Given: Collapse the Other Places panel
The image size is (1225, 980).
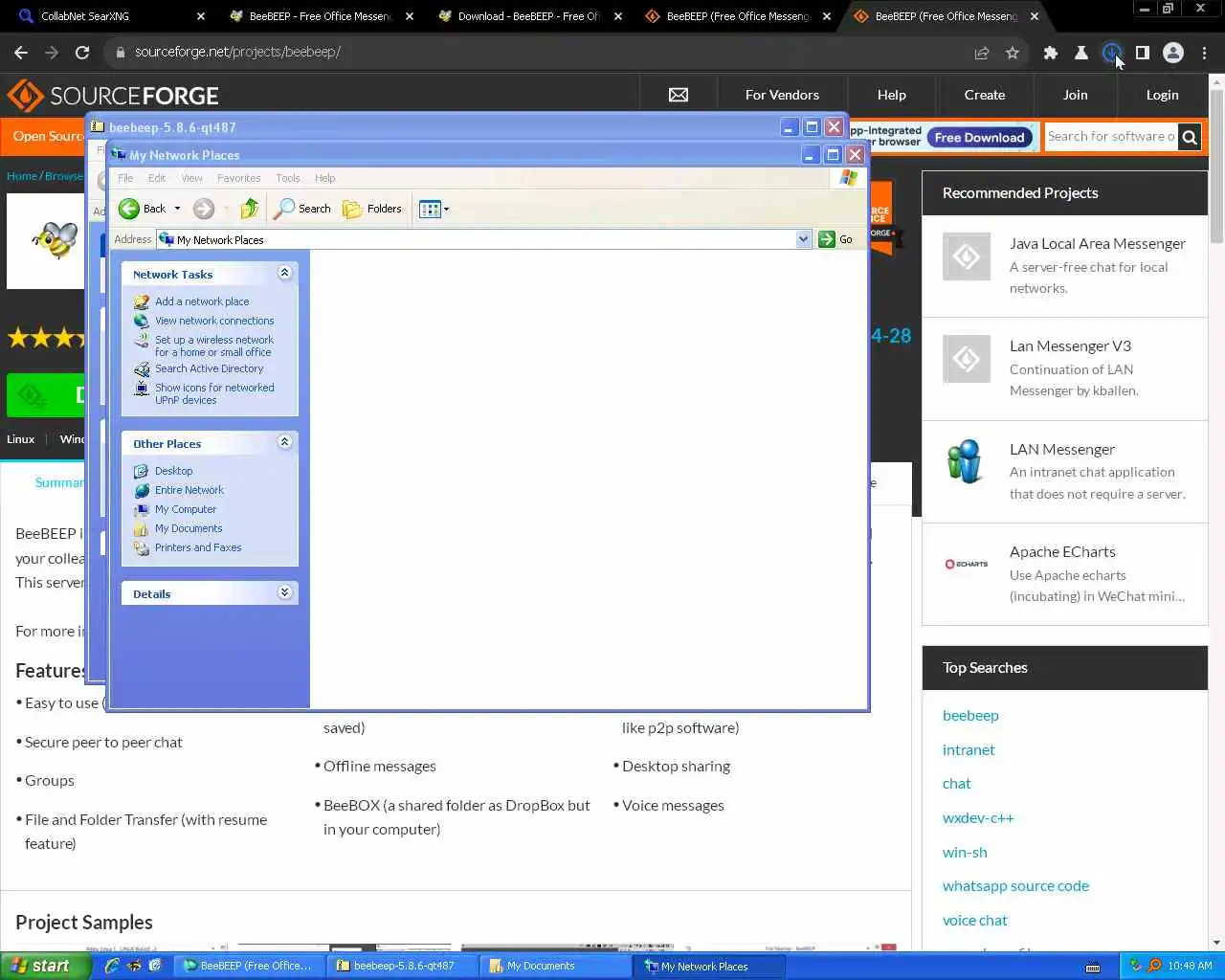Looking at the screenshot, I should pos(284,442).
